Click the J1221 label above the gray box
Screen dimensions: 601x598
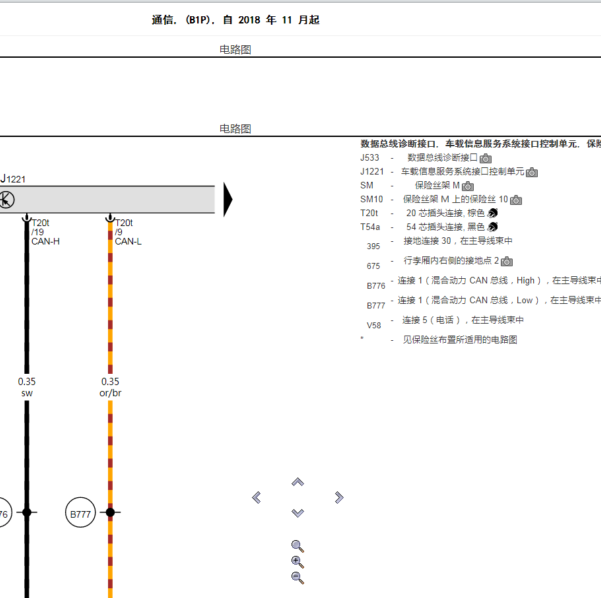click(x=13, y=179)
